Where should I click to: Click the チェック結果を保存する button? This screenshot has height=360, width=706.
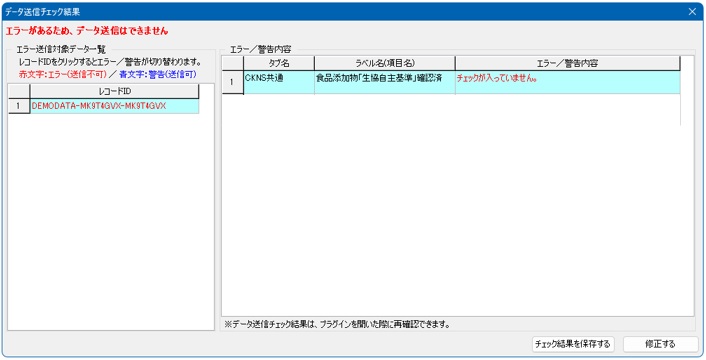coord(573,344)
